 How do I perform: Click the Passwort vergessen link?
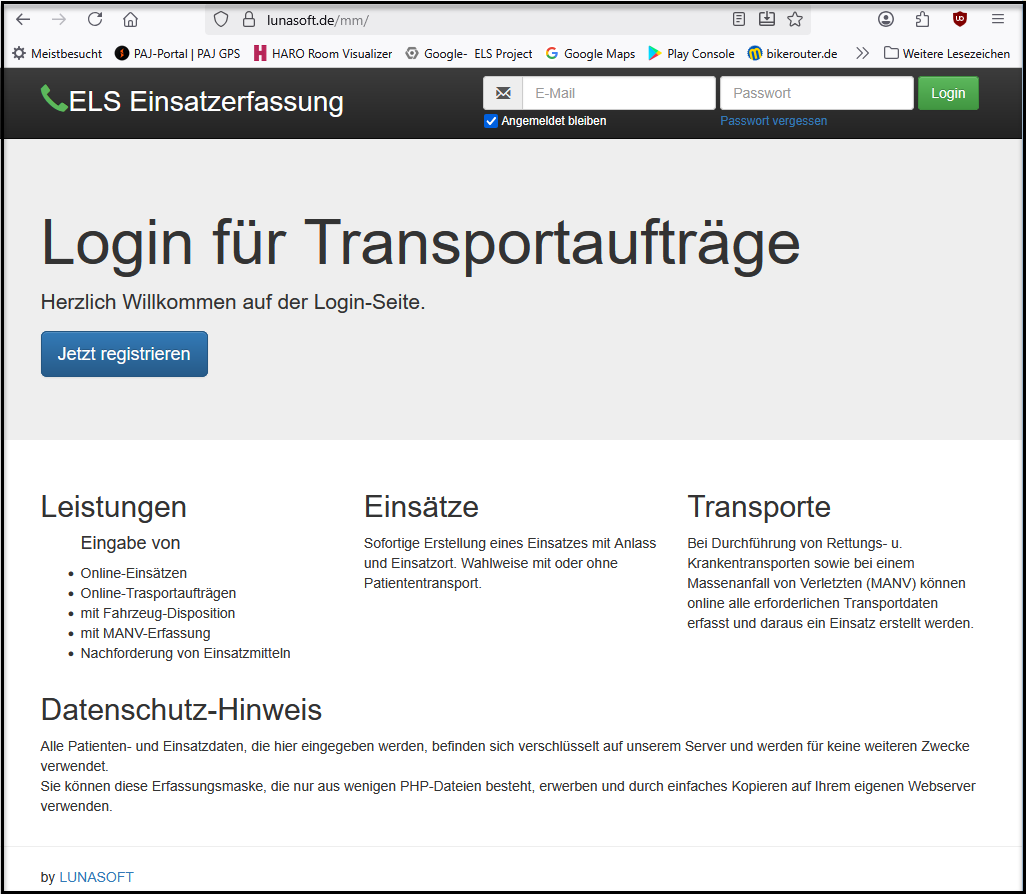click(773, 121)
